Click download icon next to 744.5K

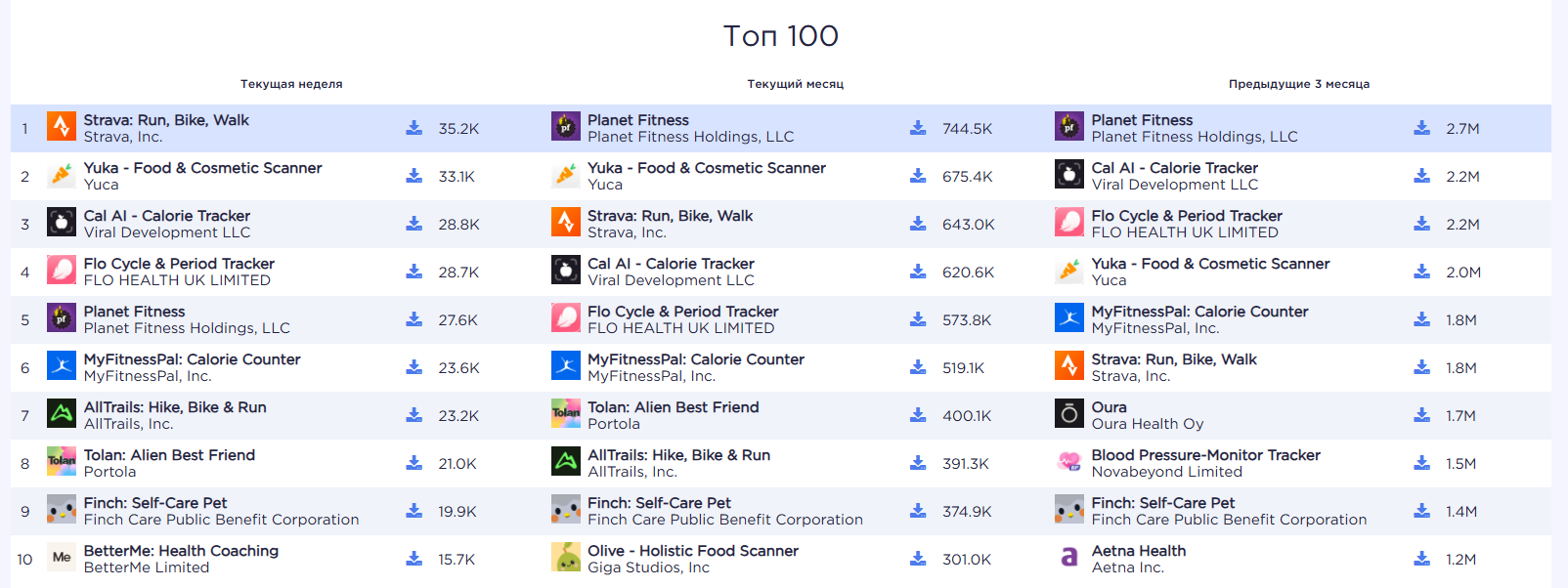pyautogui.click(x=918, y=128)
